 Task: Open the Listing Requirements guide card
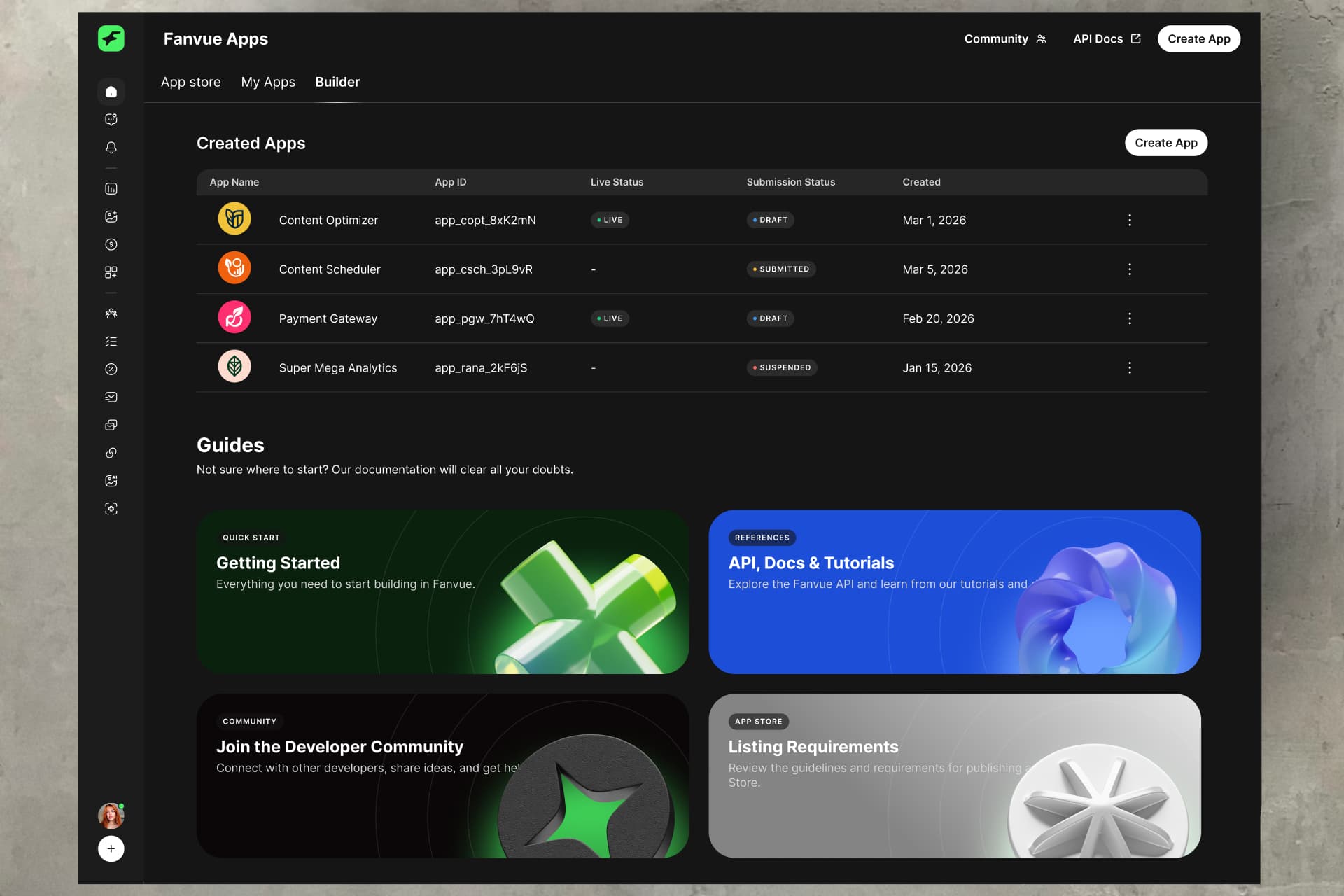pos(955,776)
